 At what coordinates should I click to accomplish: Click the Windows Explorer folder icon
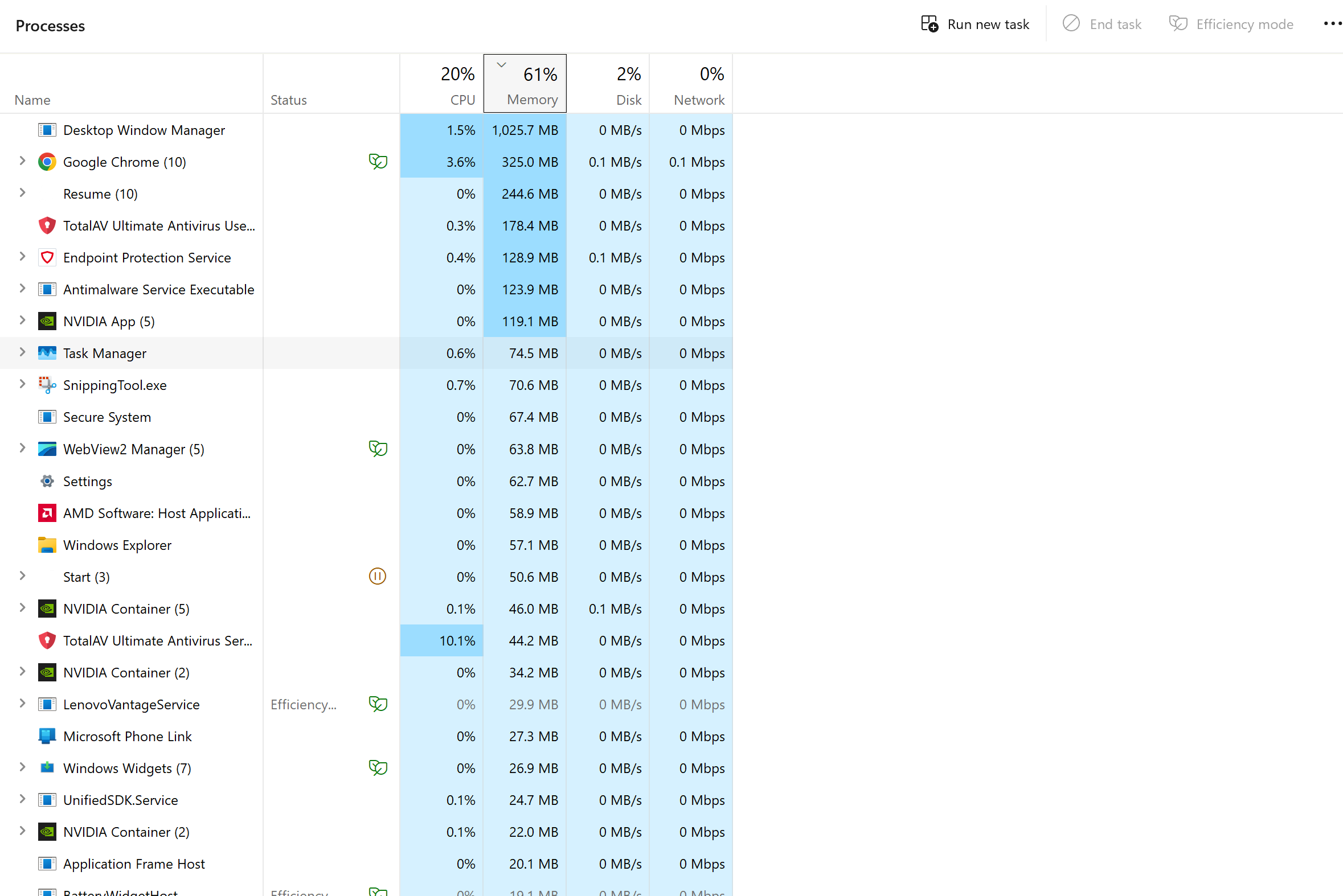pos(47,545)
